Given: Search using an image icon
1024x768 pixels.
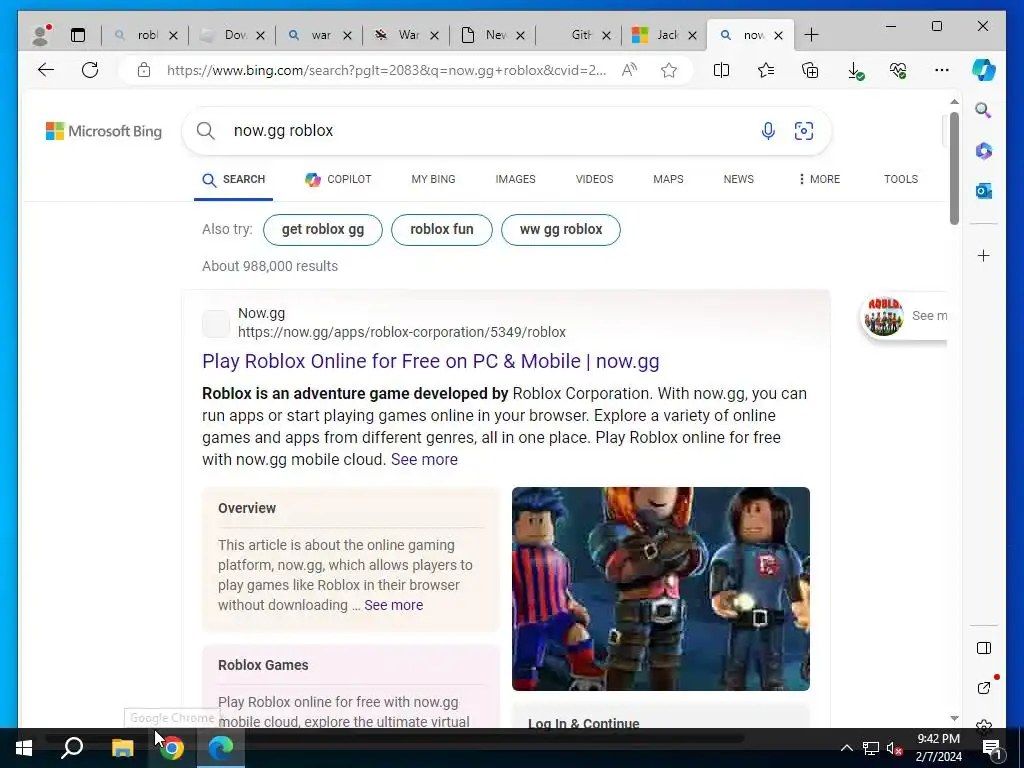Looking at the screenshot, I should [x=803, y=131].
